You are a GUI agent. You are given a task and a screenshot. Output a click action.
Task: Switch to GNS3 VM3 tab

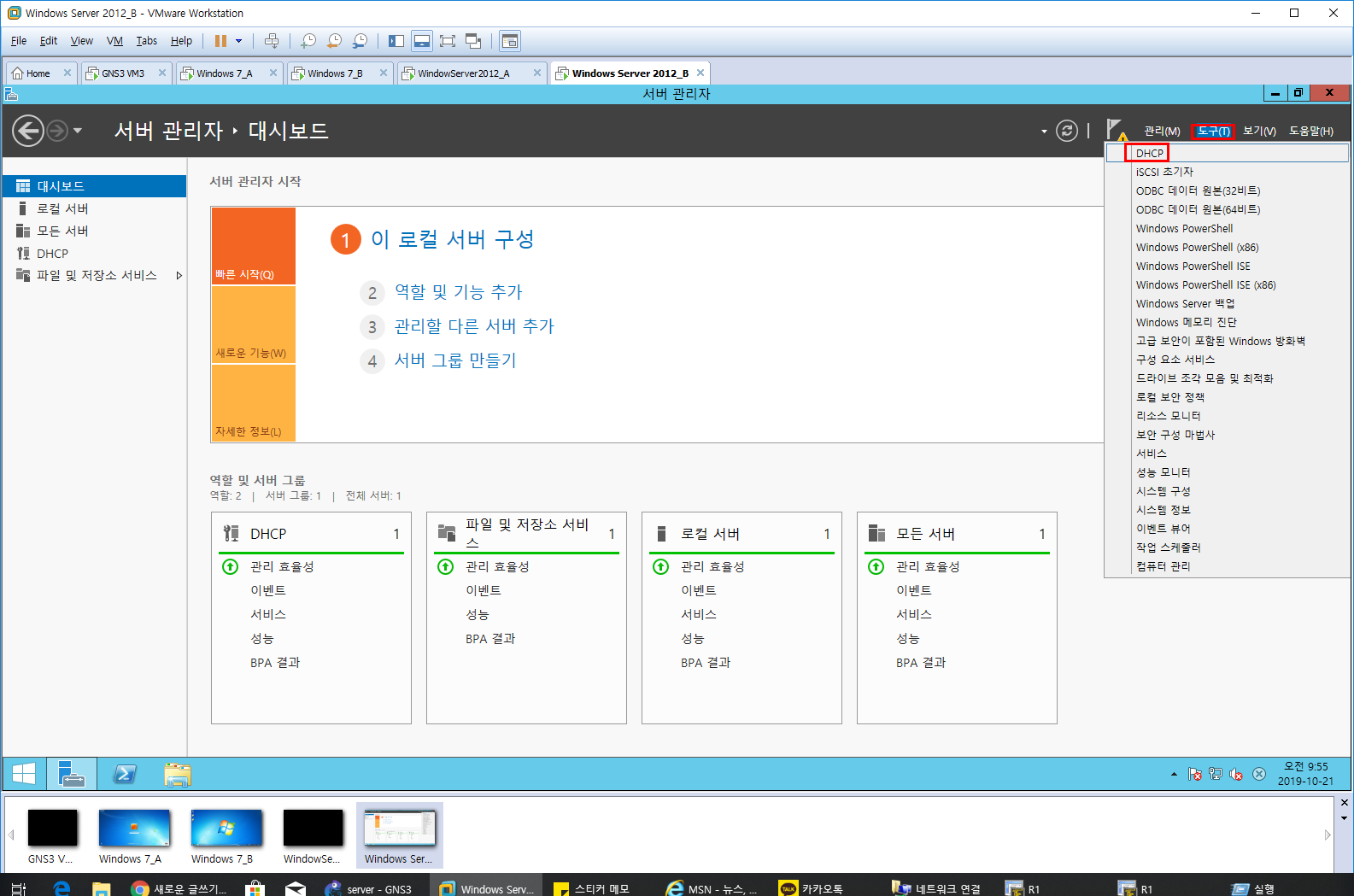(125, 73)
